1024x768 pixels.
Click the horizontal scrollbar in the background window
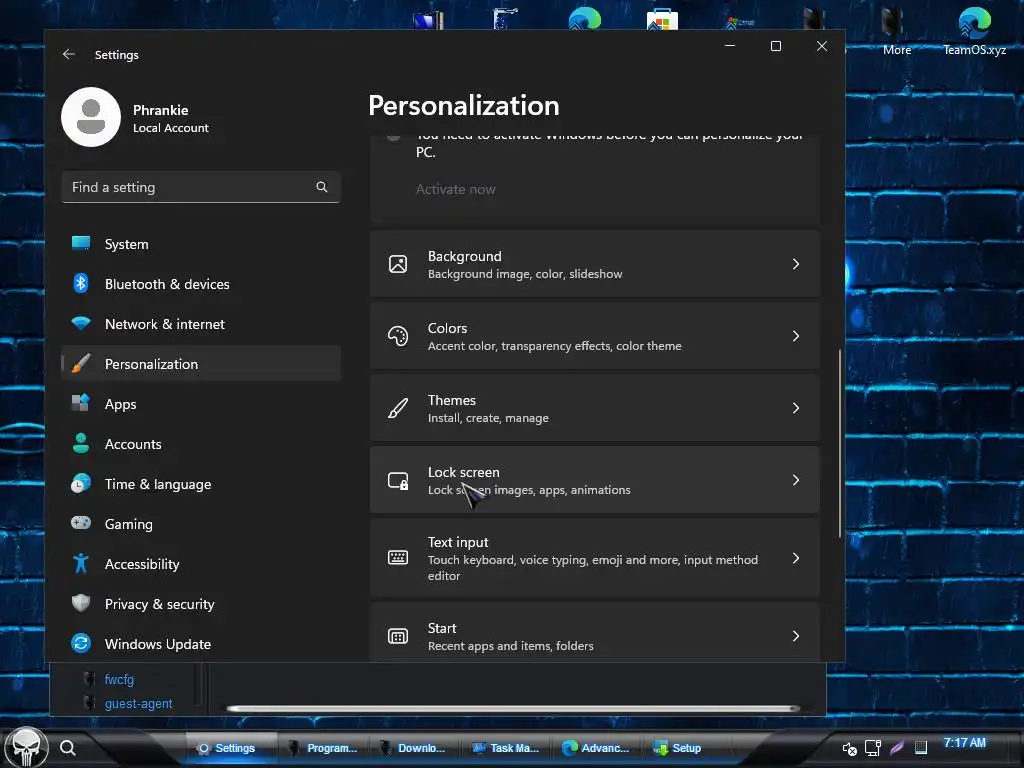click(513, 709)
